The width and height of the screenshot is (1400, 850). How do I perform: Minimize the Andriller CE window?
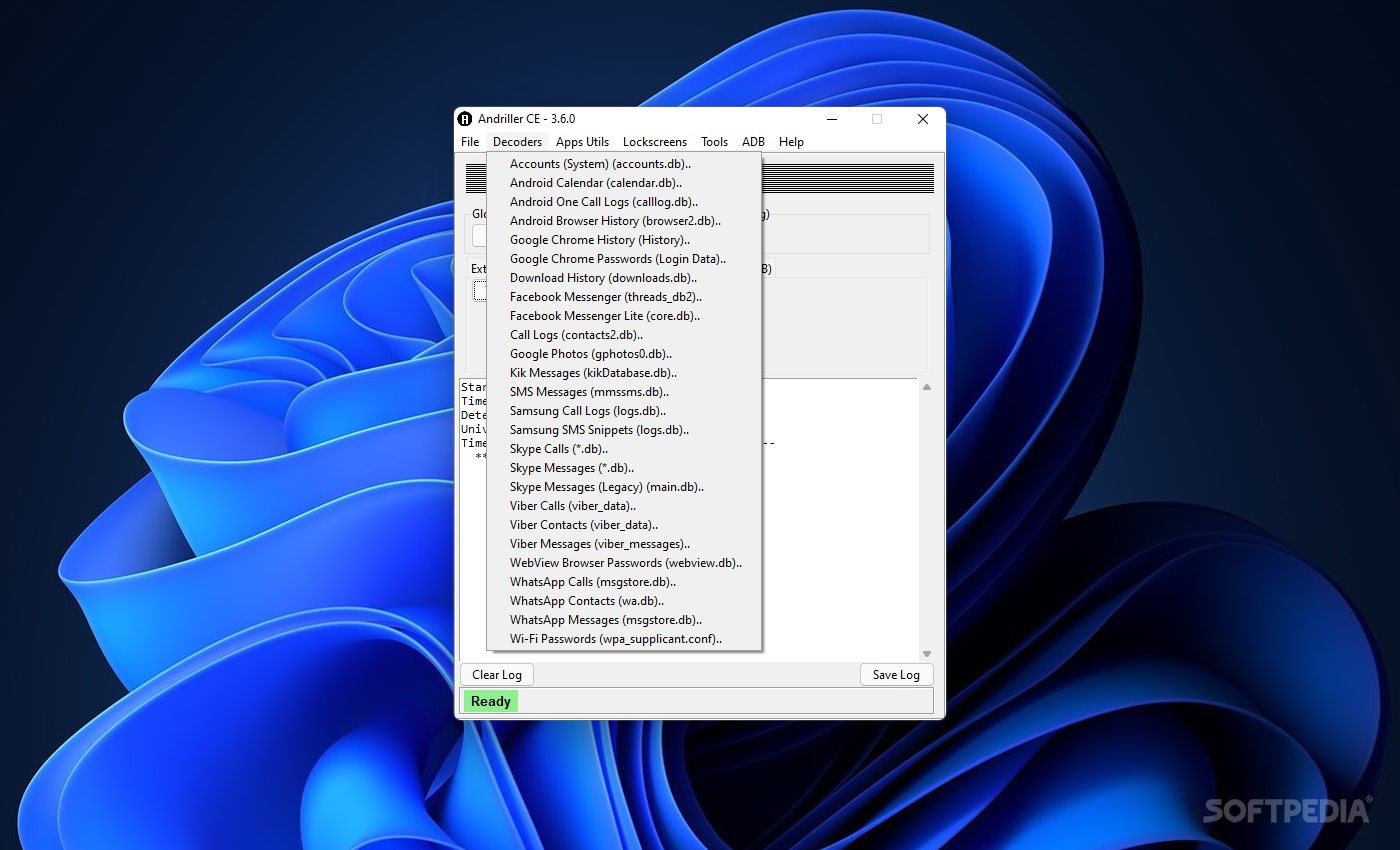point(831,119)
